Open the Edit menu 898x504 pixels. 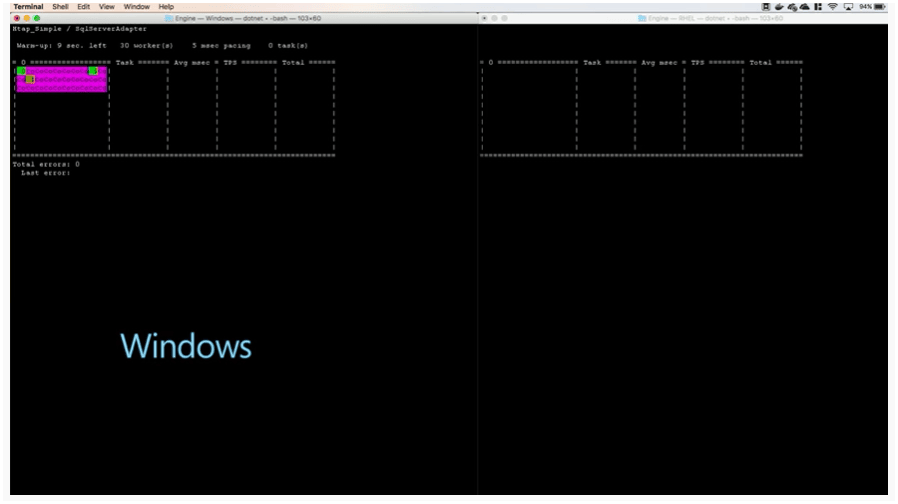coord(84,7)
